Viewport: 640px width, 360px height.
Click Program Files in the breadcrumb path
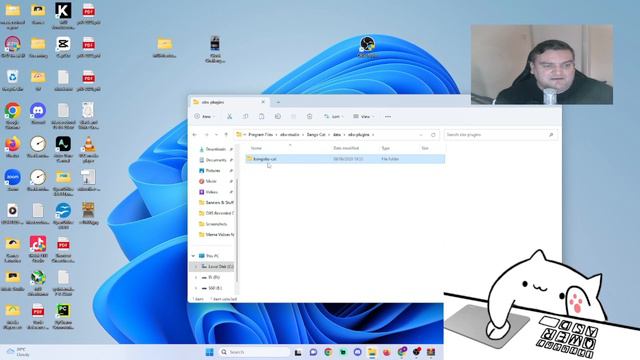[x=260, y=135]
